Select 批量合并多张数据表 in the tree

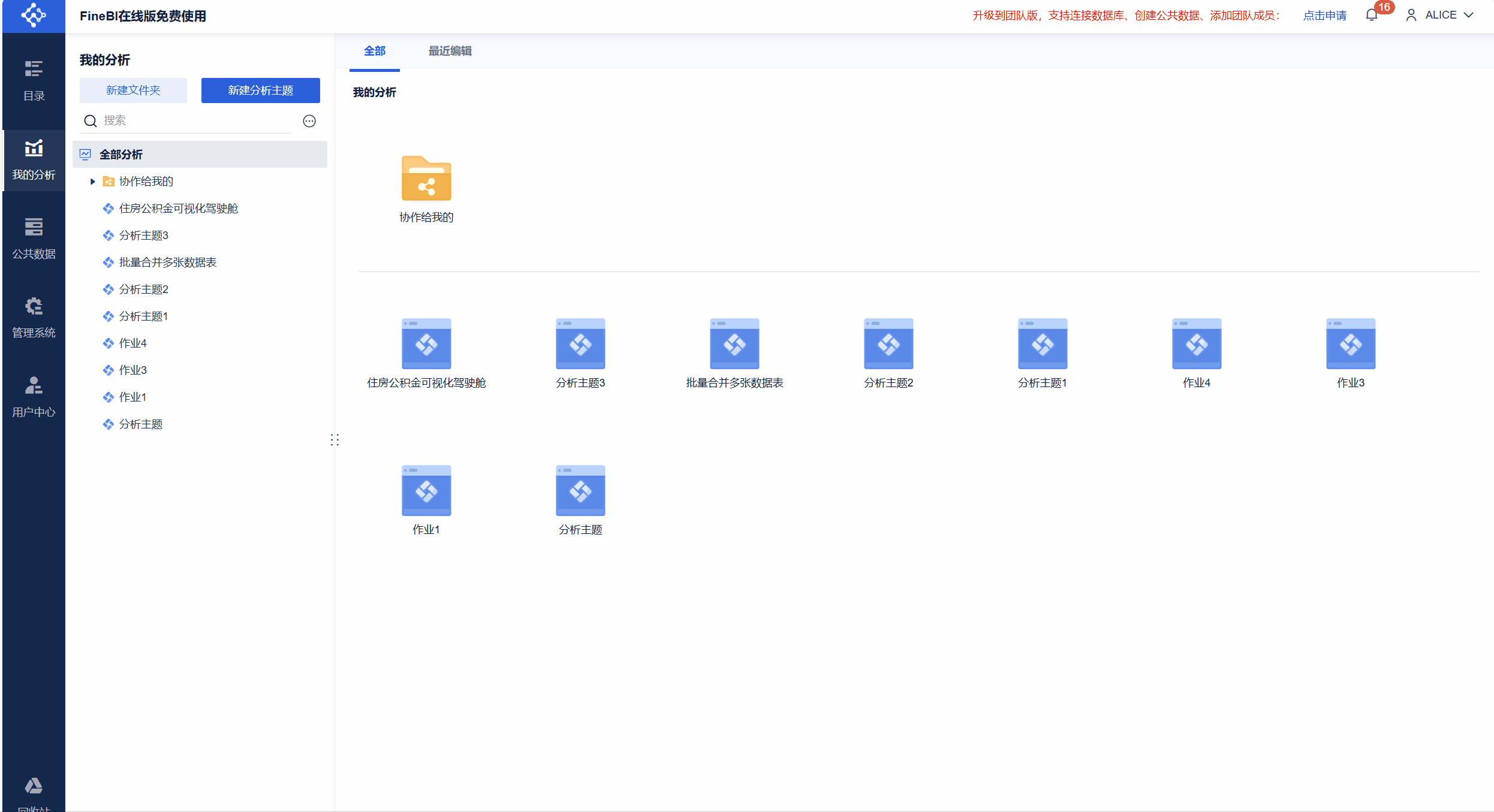coord(200,262)
